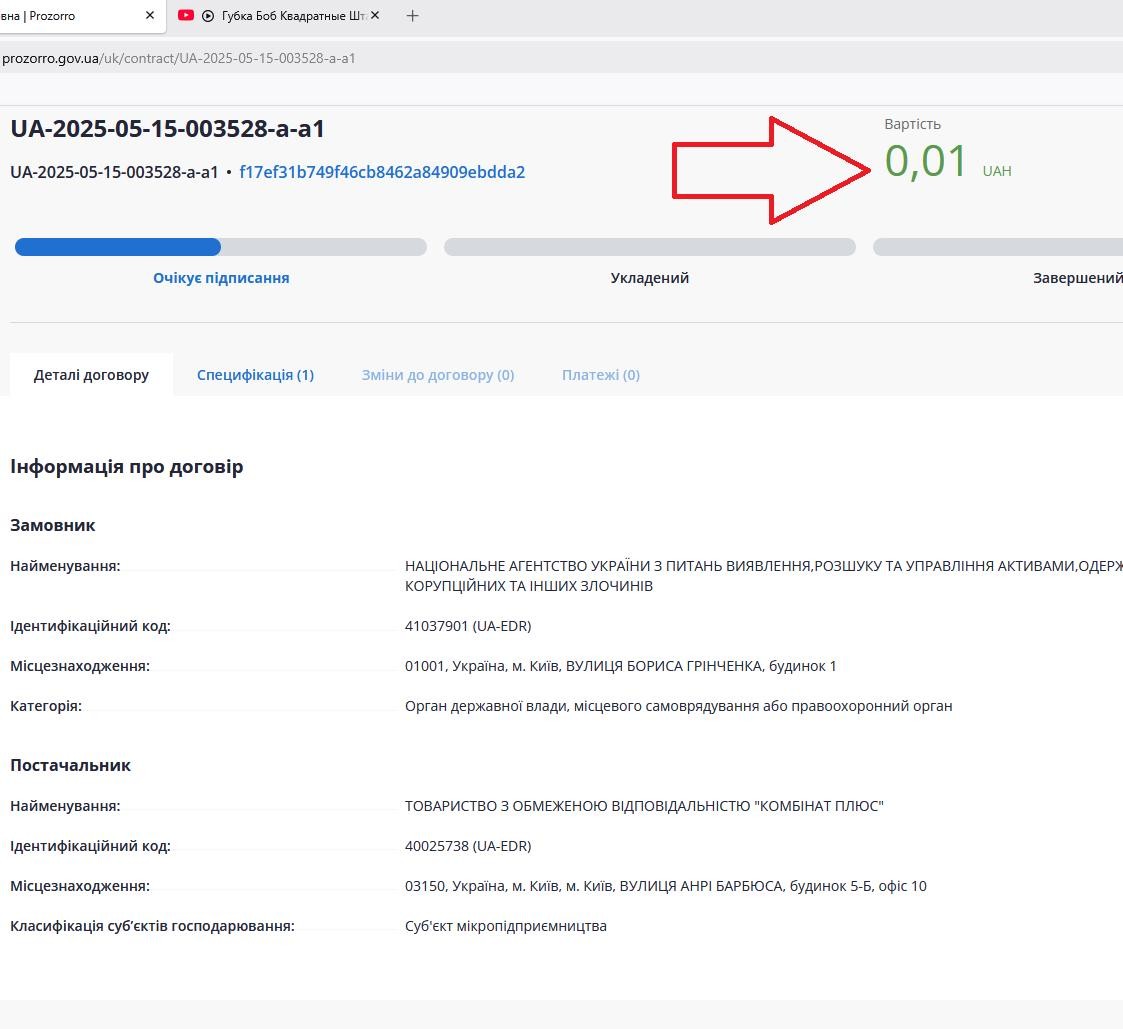Click the YouTube favicon on second tab

185,15
